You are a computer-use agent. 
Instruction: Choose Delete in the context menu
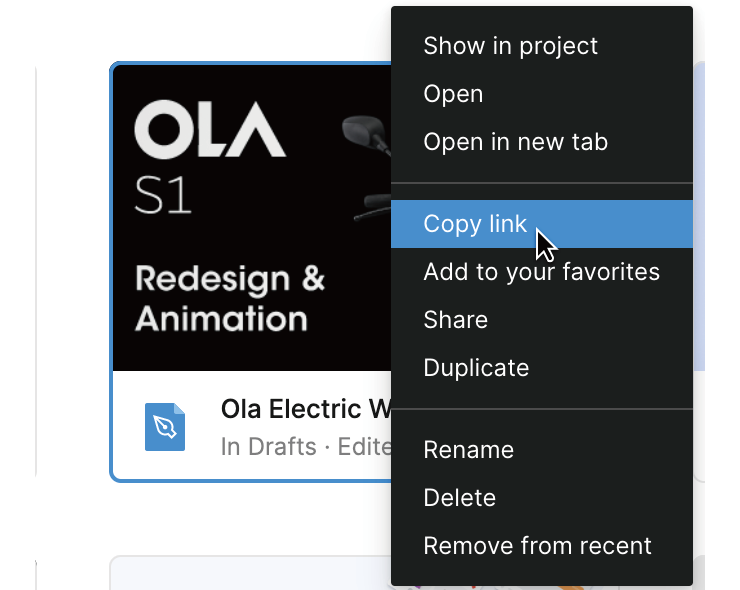(x=542, y=498)
